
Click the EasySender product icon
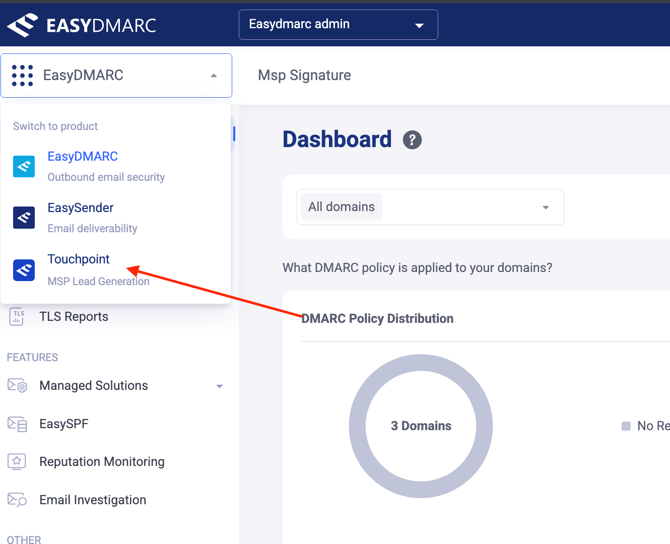[x=24, y=217]
